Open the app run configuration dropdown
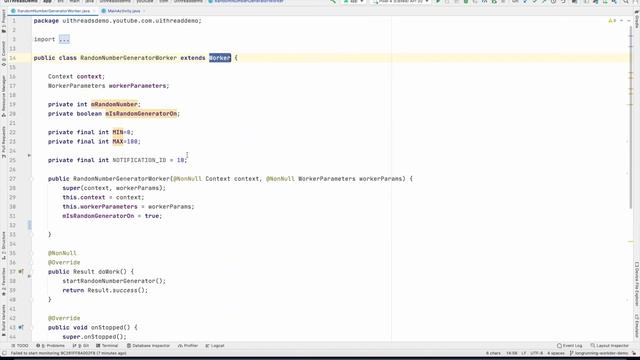 pyautogui.click(x=353, y=2)
